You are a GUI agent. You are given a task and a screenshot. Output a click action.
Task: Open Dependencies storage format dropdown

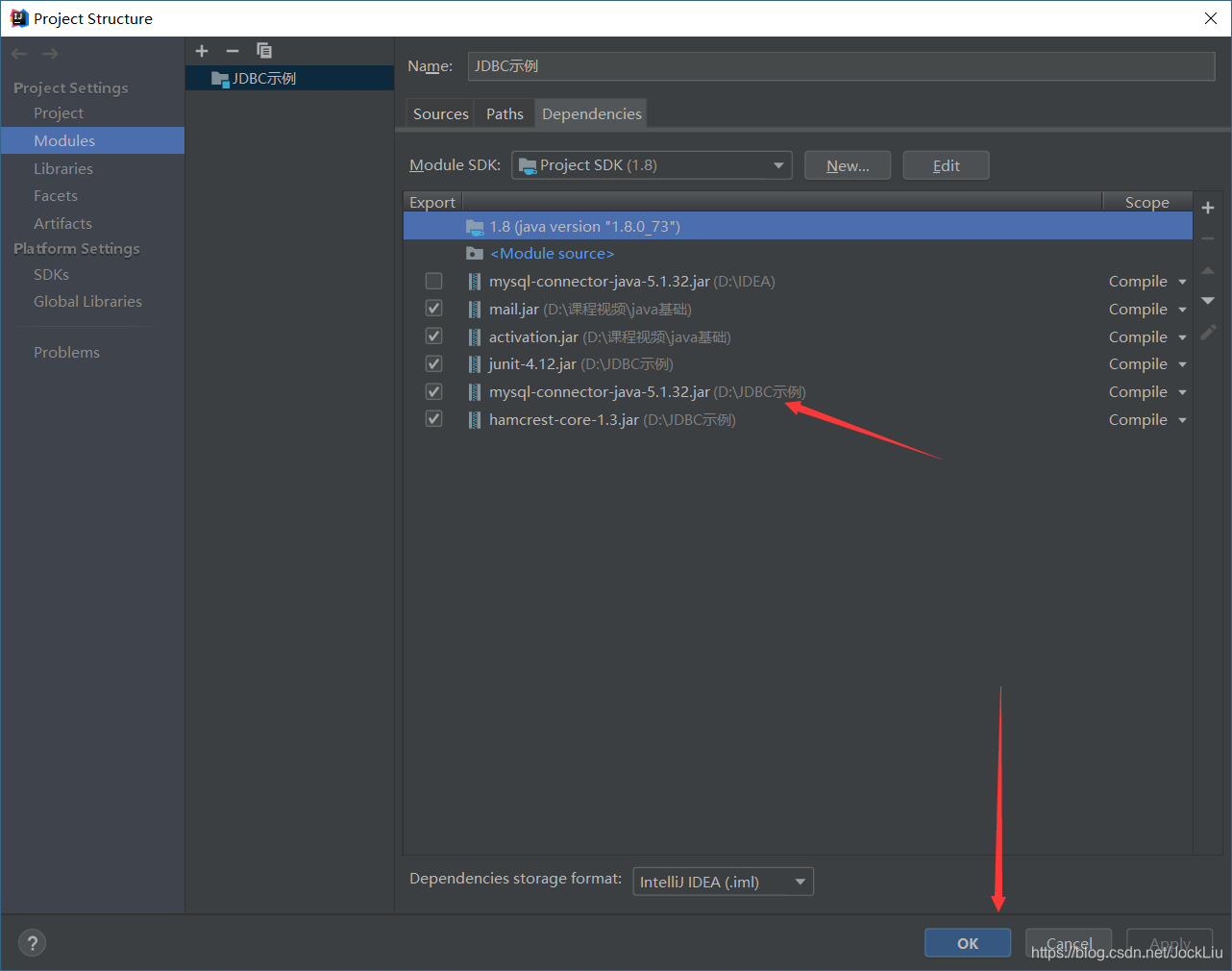click(724, 882)
